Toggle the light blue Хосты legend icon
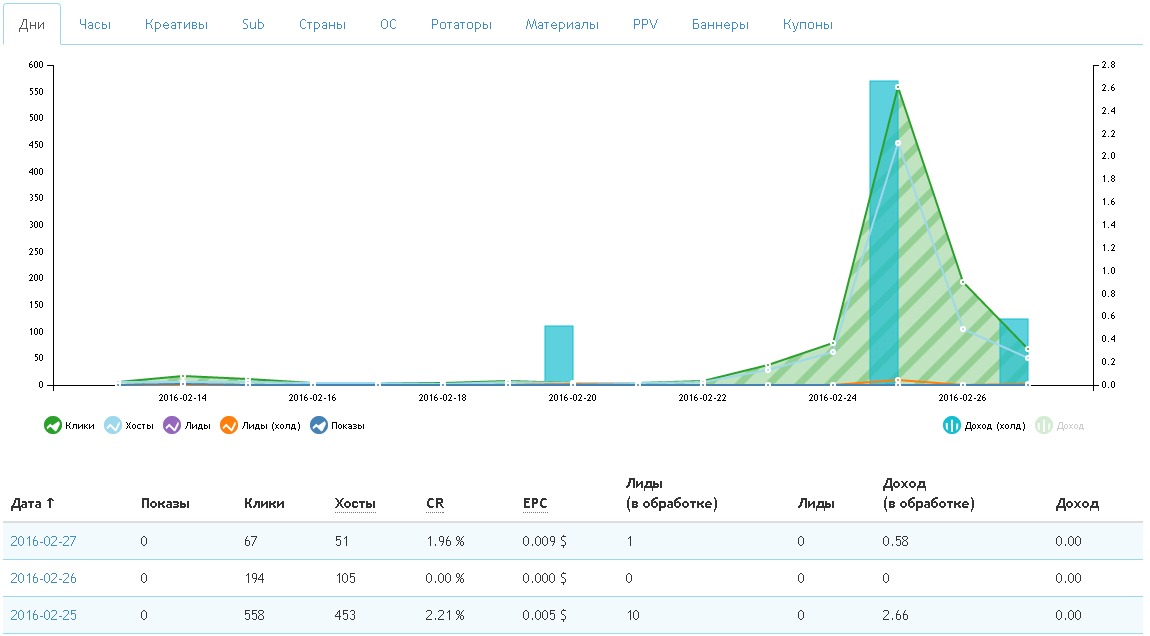This screenshot has width=1150, height=636. (113, 425)
